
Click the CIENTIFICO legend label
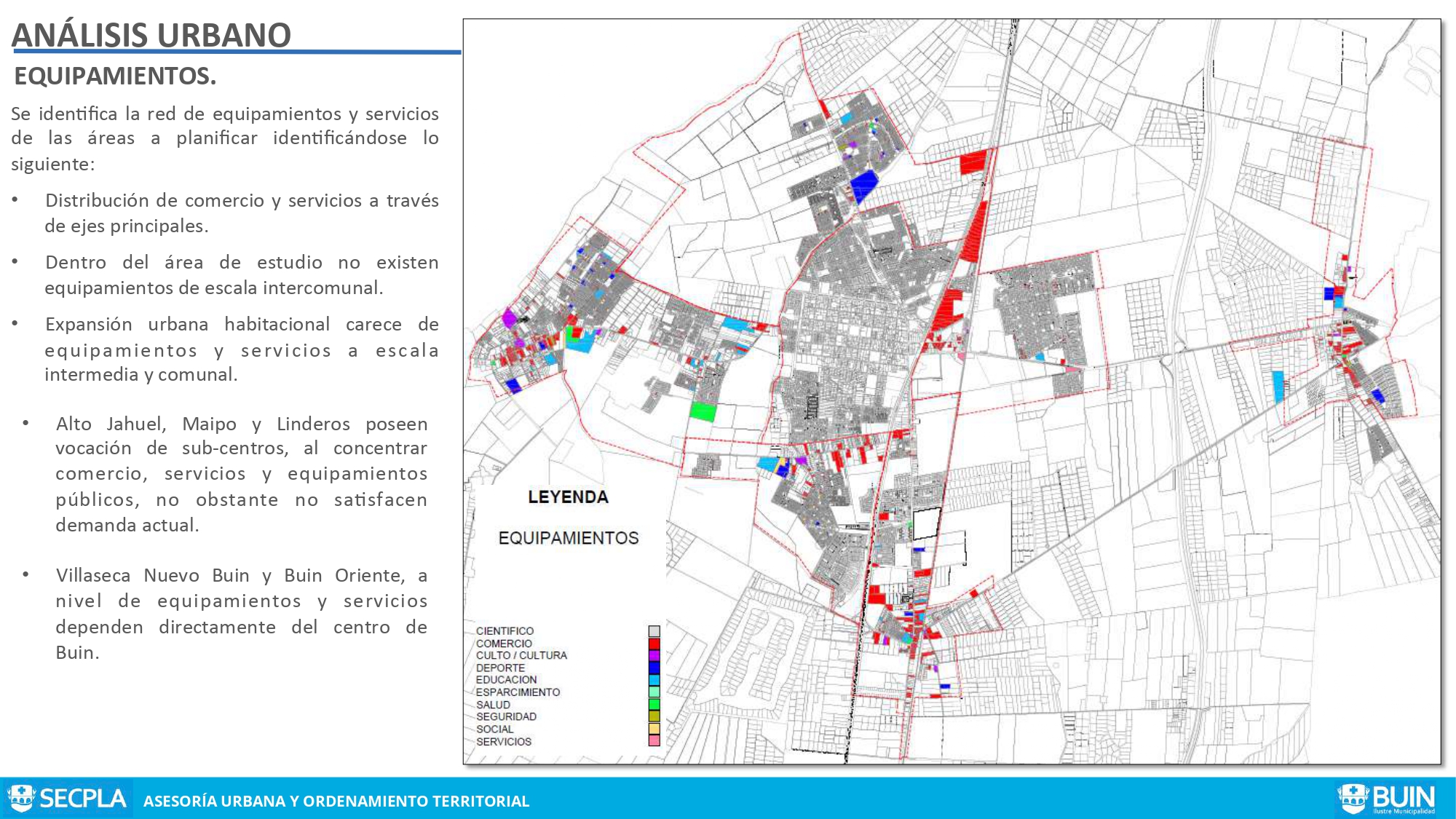point(505,631)
